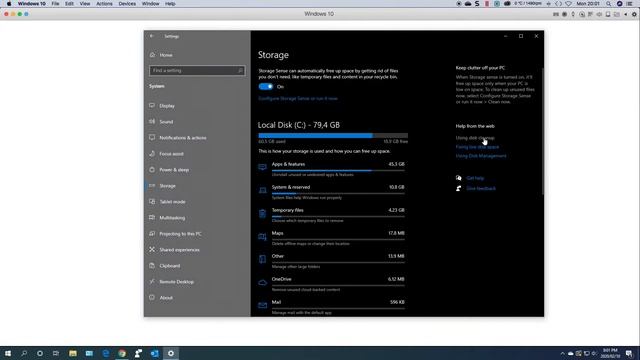Viewport: 640px width, 360px height.
Task: Open Configure Storage Sense or run it now
Action: 298,98
